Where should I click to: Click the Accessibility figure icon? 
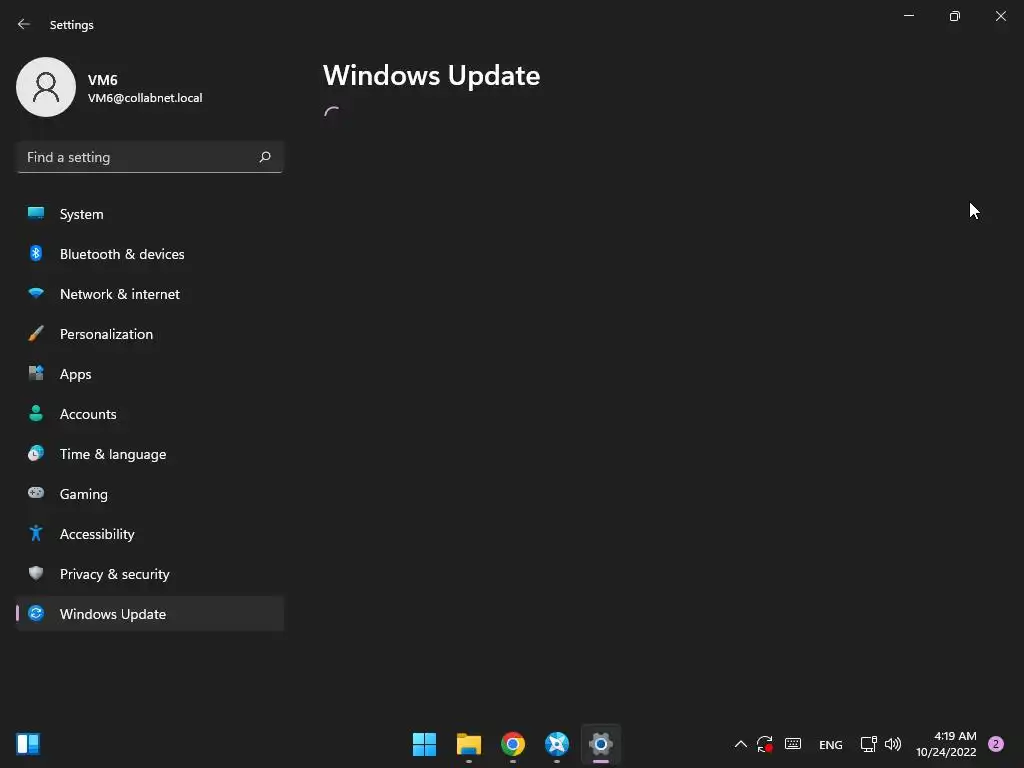36,534
